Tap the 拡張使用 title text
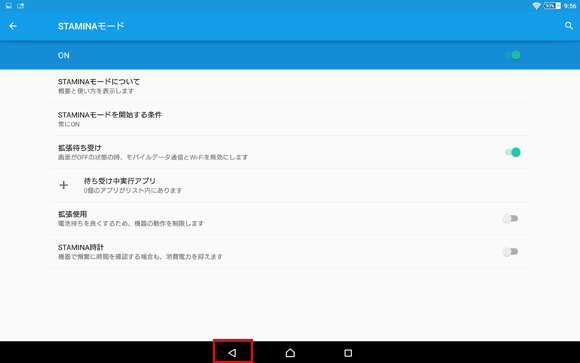The image size is (580, 363). 72,214
